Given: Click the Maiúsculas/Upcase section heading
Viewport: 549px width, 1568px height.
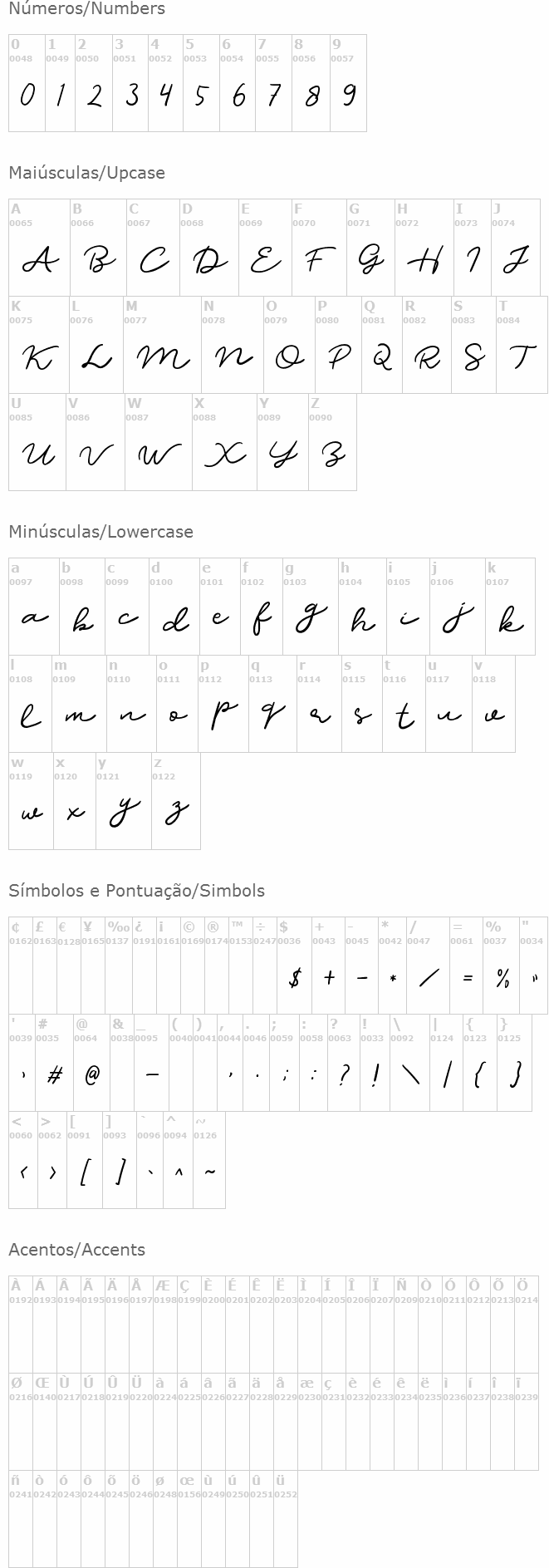Looking at the screenshot, I should click(x=86, y=173).
